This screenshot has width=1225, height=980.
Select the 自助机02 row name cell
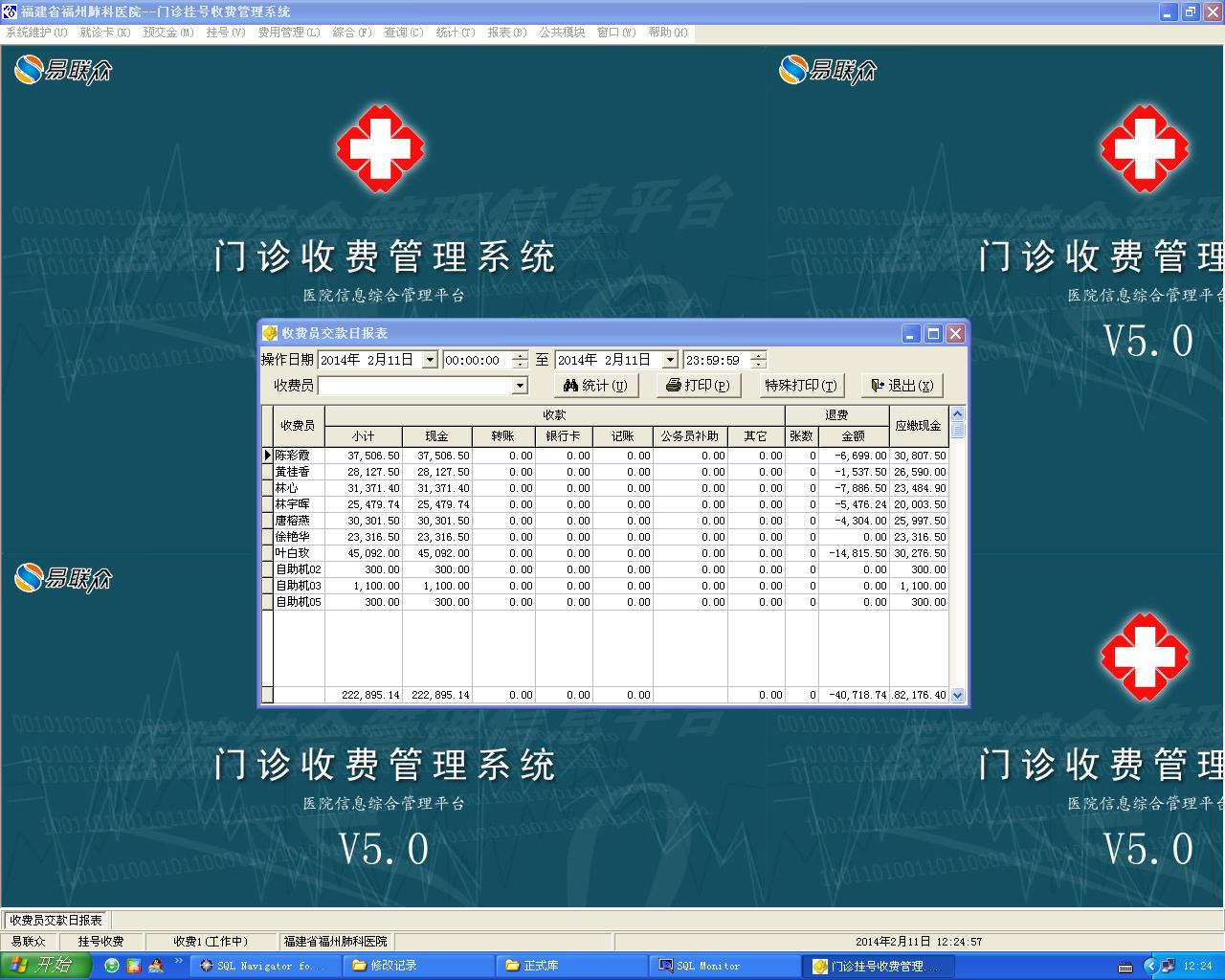point(299,569)
